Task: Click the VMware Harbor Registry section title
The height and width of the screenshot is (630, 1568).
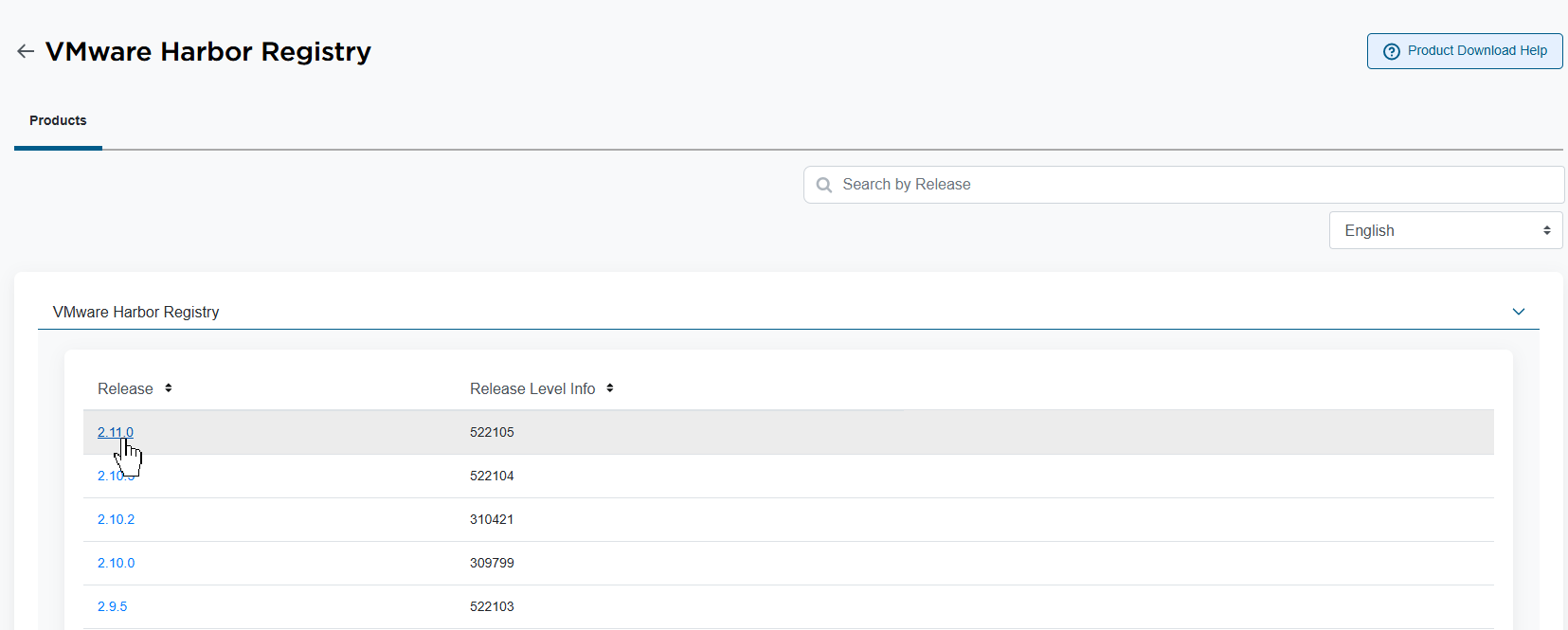Action: (x=135, y=312)
